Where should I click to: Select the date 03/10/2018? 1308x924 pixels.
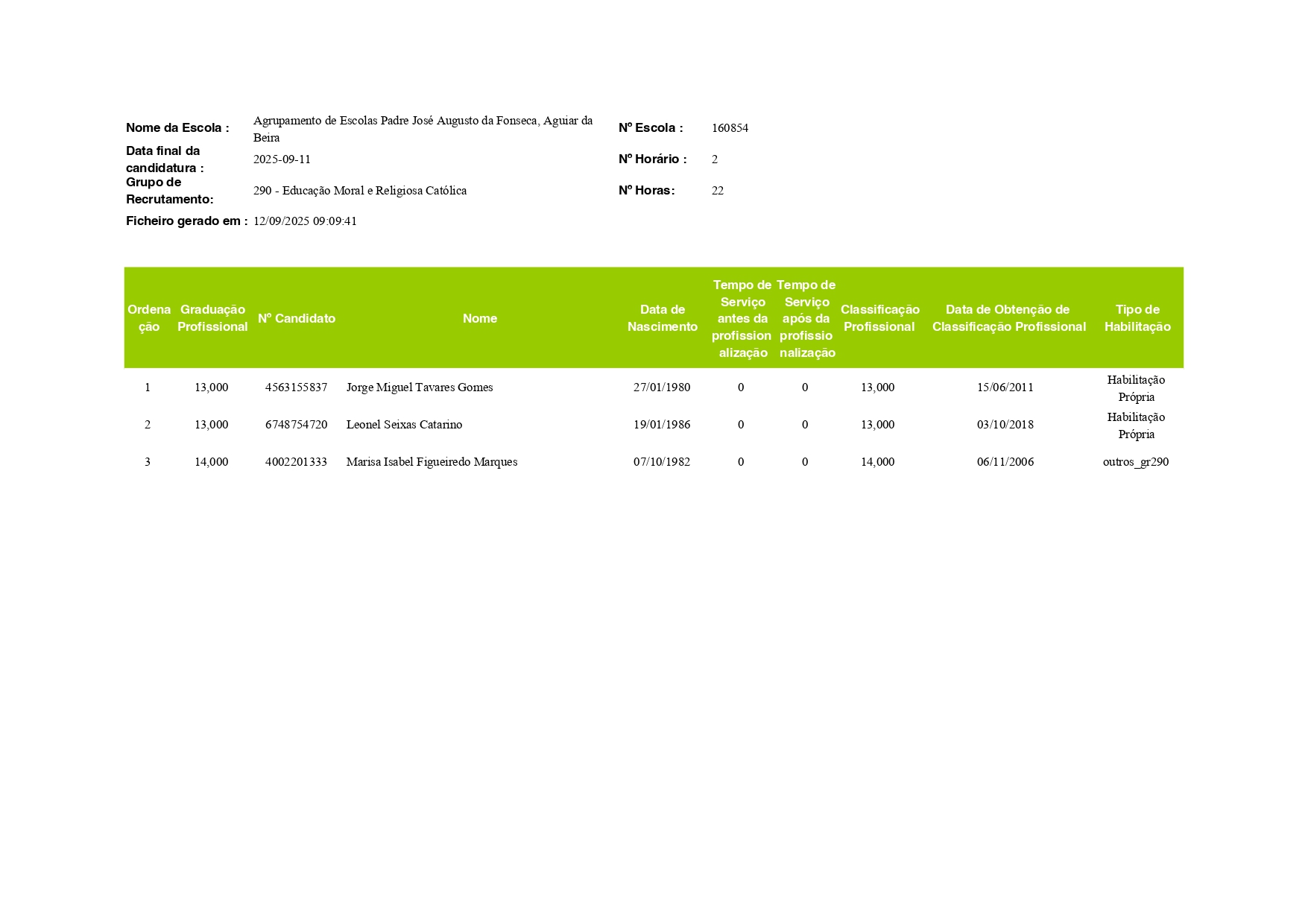coord(1005,425)
